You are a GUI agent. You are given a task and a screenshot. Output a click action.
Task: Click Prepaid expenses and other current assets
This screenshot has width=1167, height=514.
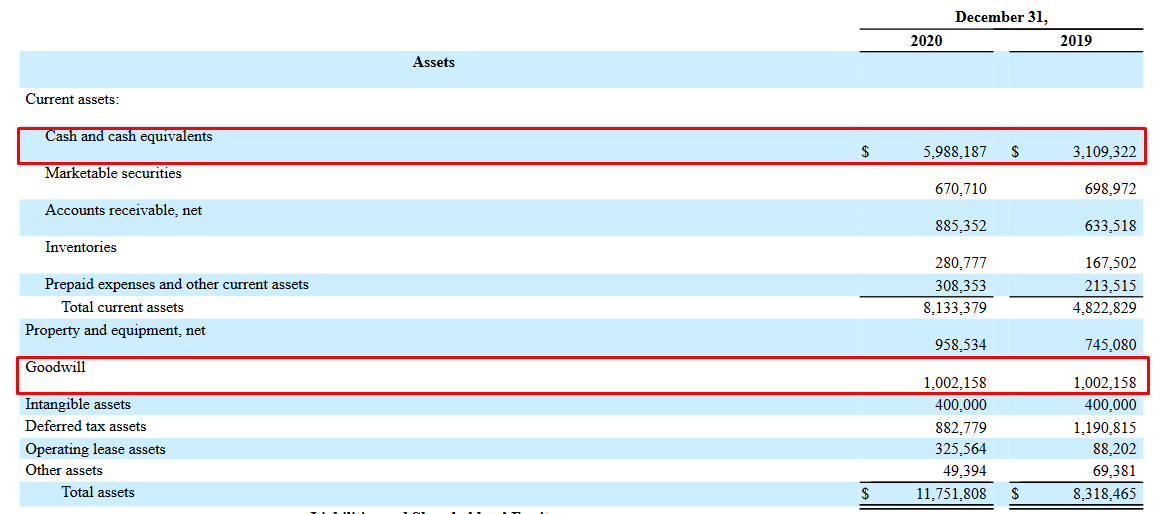click(x=177, y=284)
